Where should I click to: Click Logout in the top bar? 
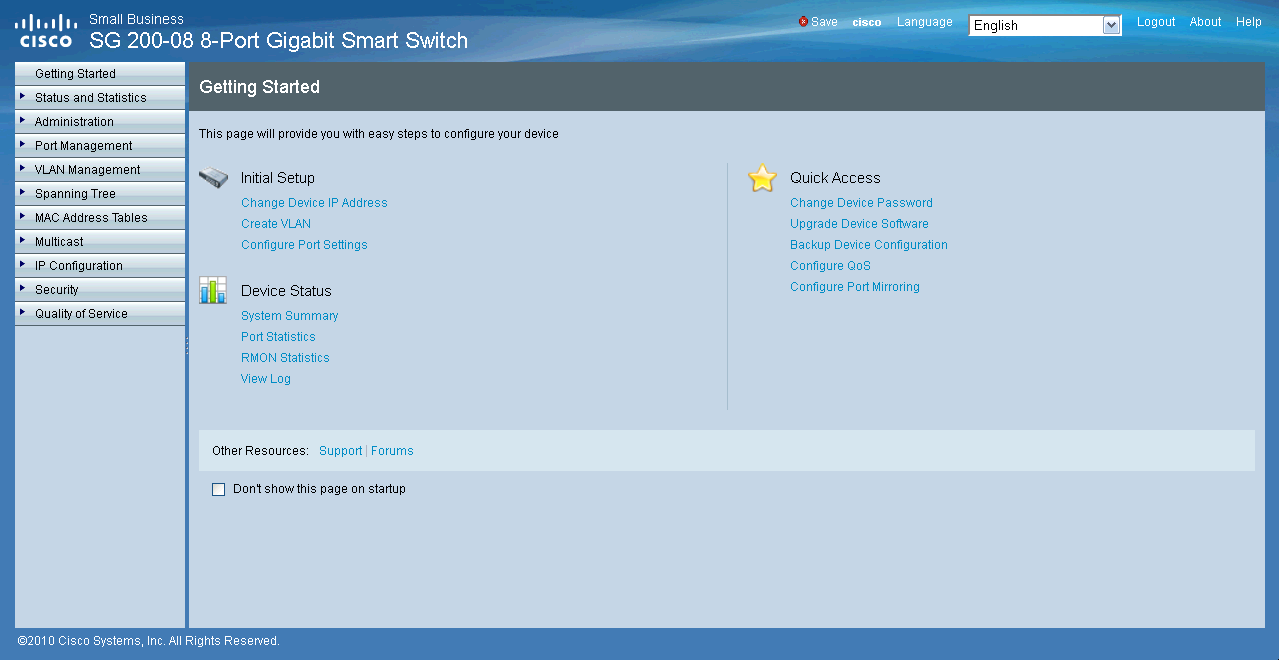[x=1156, y=22]
